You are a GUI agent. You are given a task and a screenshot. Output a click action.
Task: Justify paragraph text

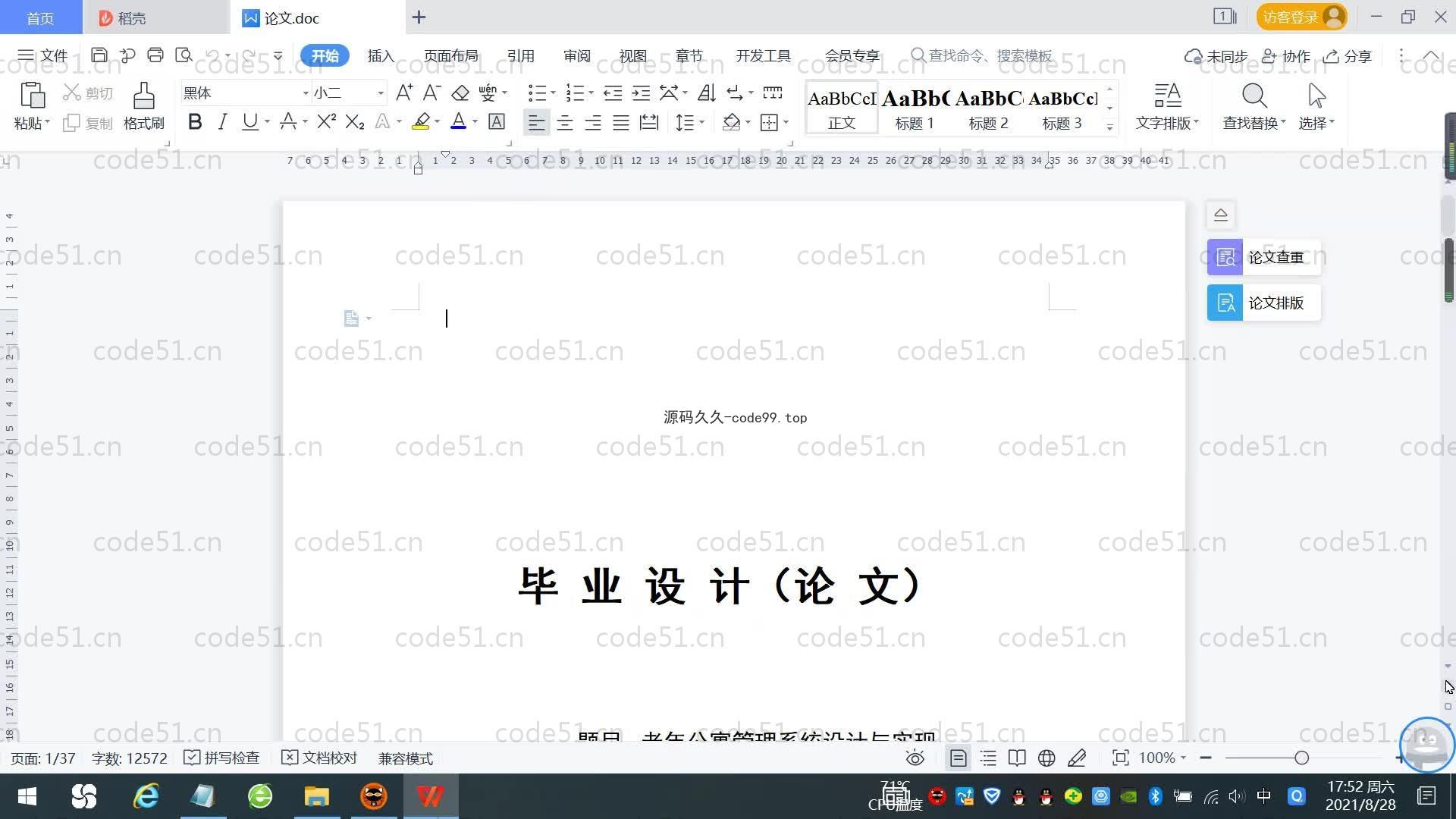point(621,122)
